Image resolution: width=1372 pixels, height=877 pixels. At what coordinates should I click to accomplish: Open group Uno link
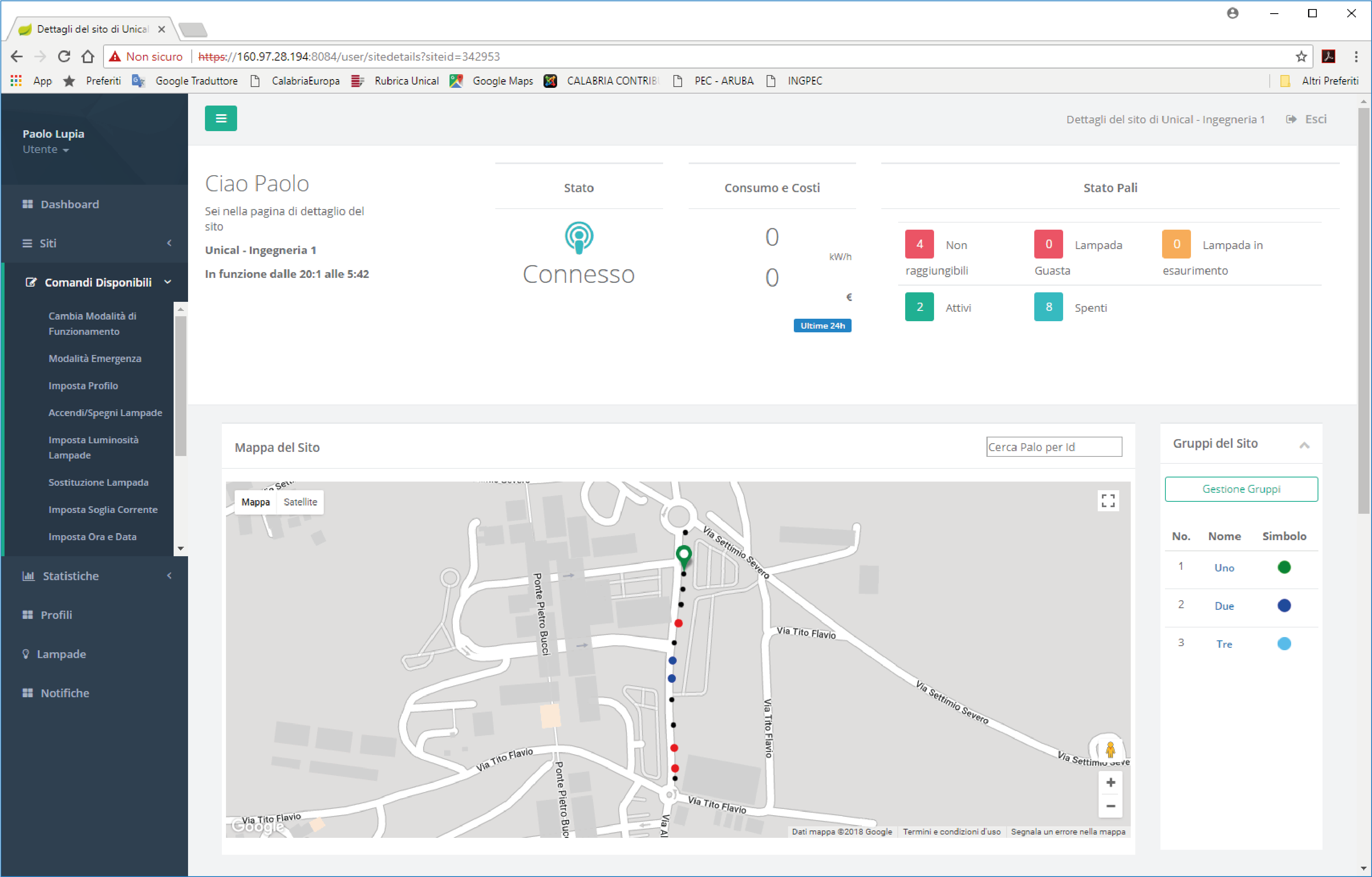click(x=1224, y=568)
